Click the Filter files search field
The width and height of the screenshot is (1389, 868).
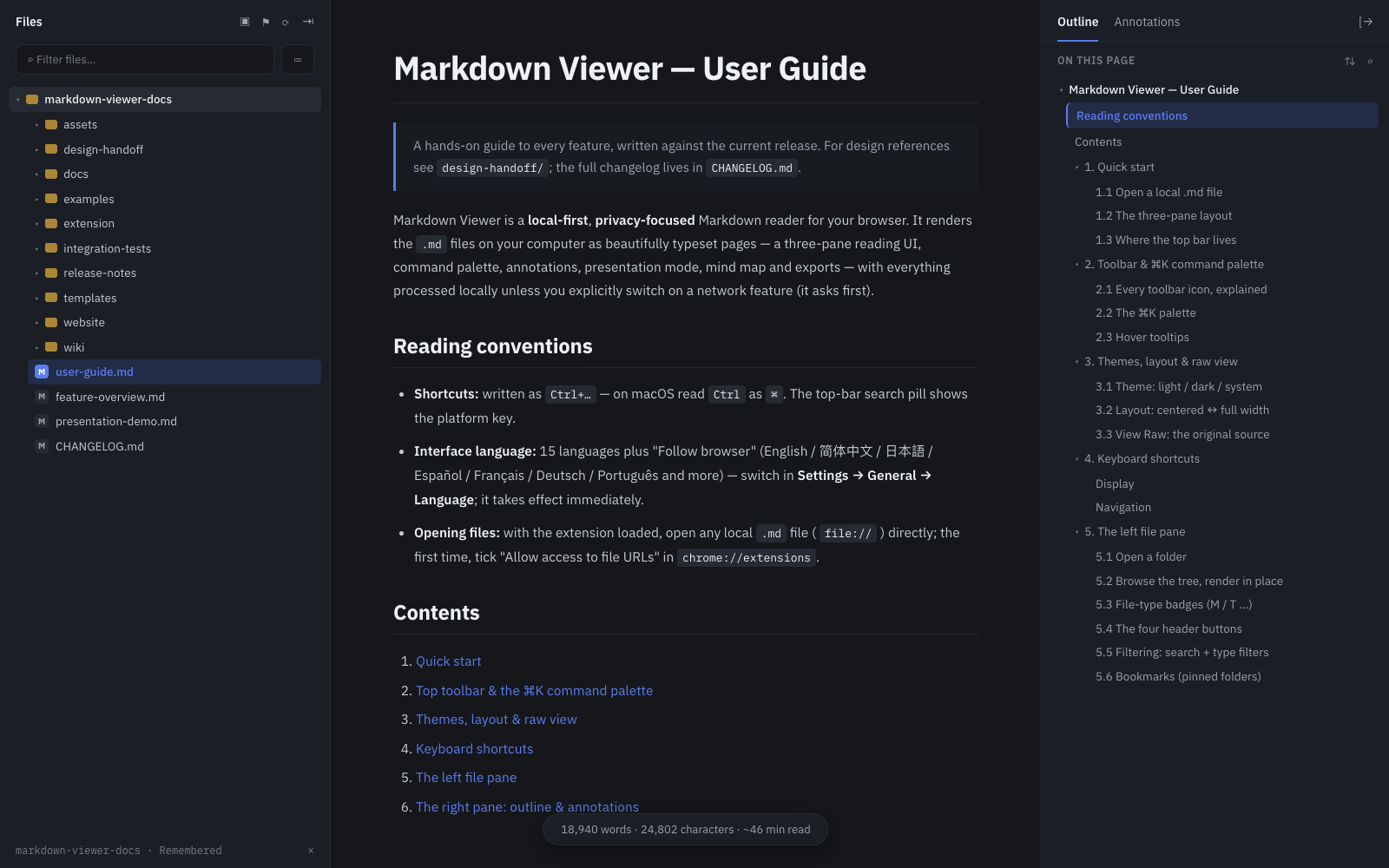tap(145, 60)
